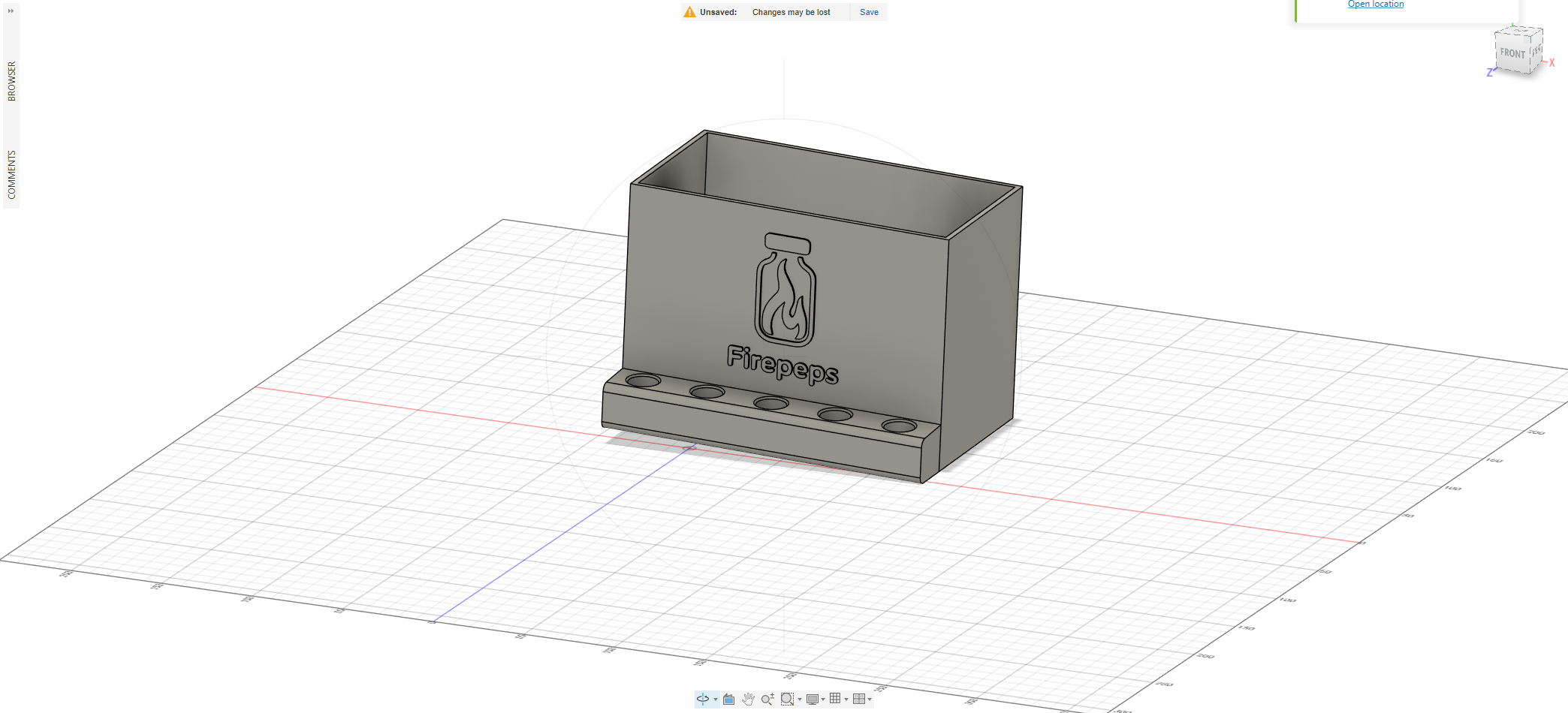This screenshot has width=1568, height=713.
Task: Click the right side face of the ViewCube
Action: click(1536, 51)
